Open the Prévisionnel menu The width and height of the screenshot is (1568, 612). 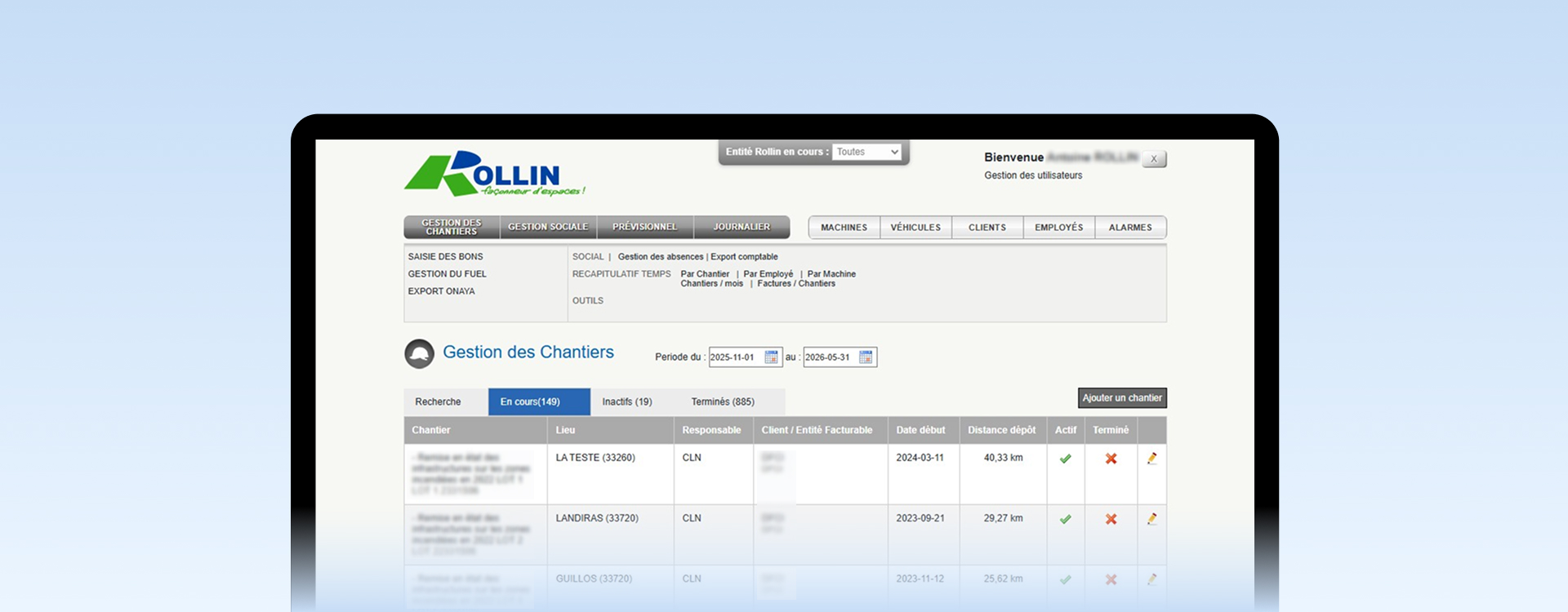[x=645, y=227]
